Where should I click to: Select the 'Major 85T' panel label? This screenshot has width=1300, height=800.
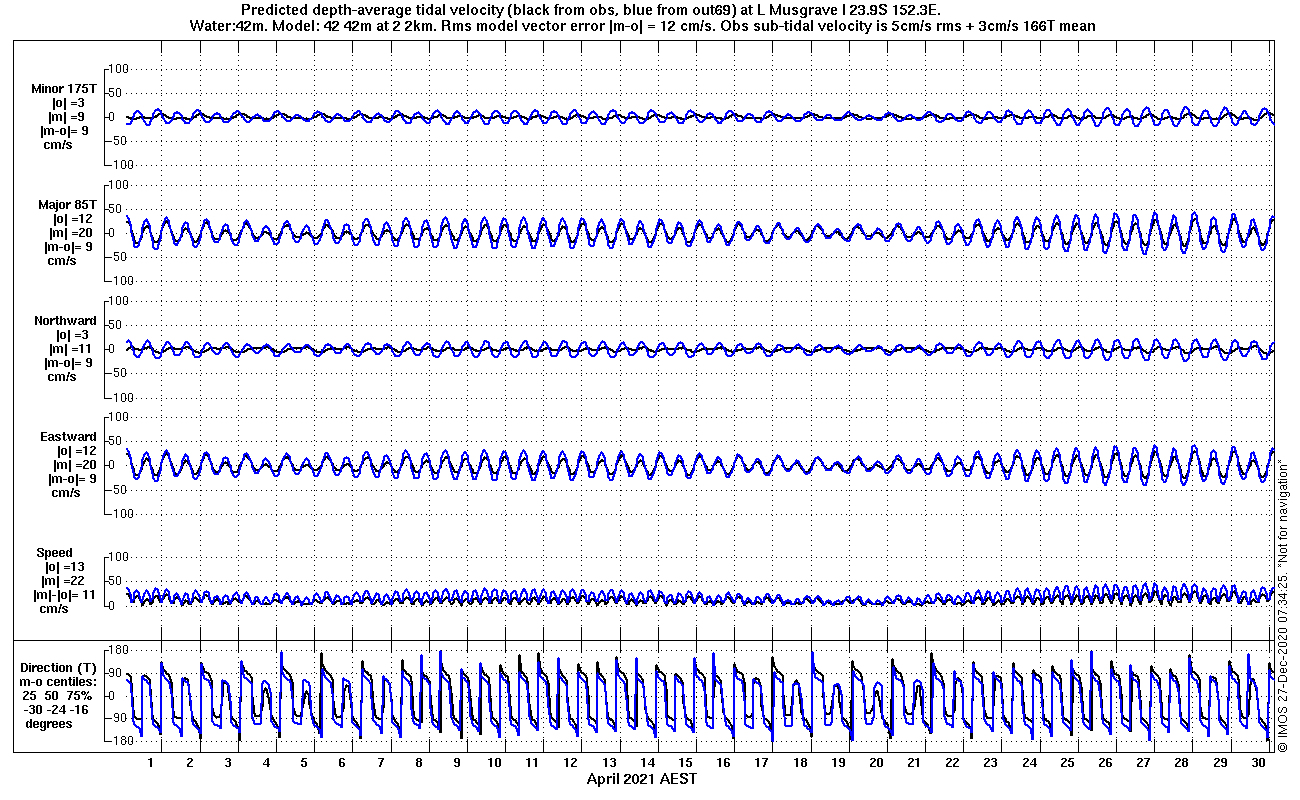tap(67, 205)
